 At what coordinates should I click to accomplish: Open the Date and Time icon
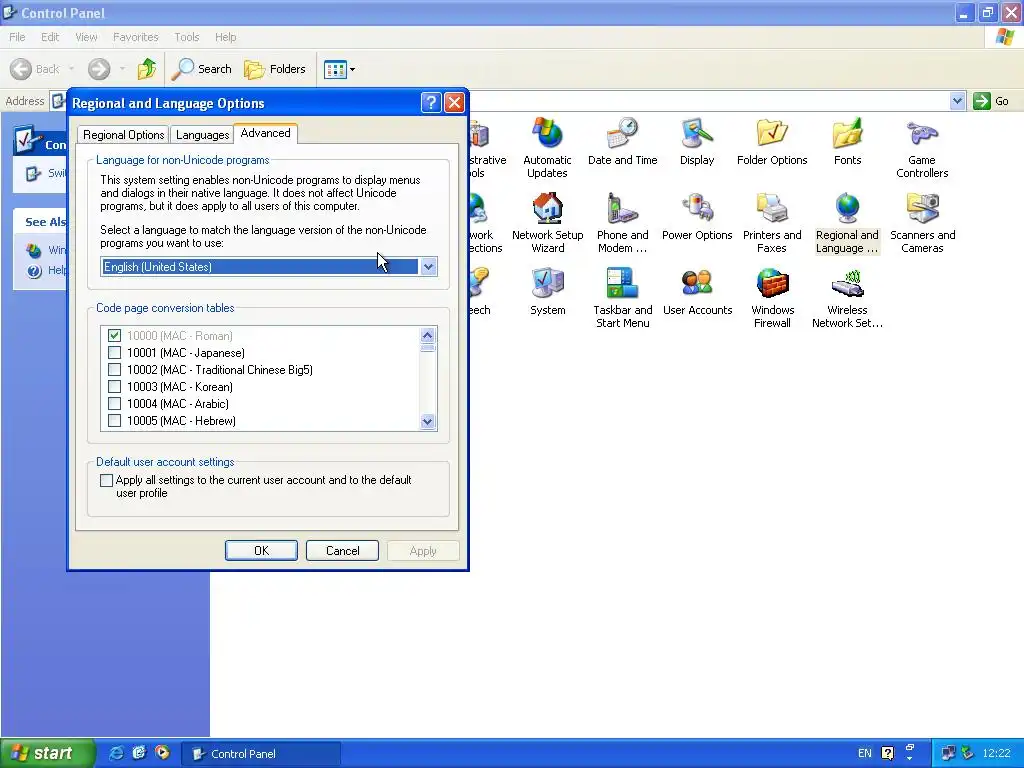(x=622, y=141)
